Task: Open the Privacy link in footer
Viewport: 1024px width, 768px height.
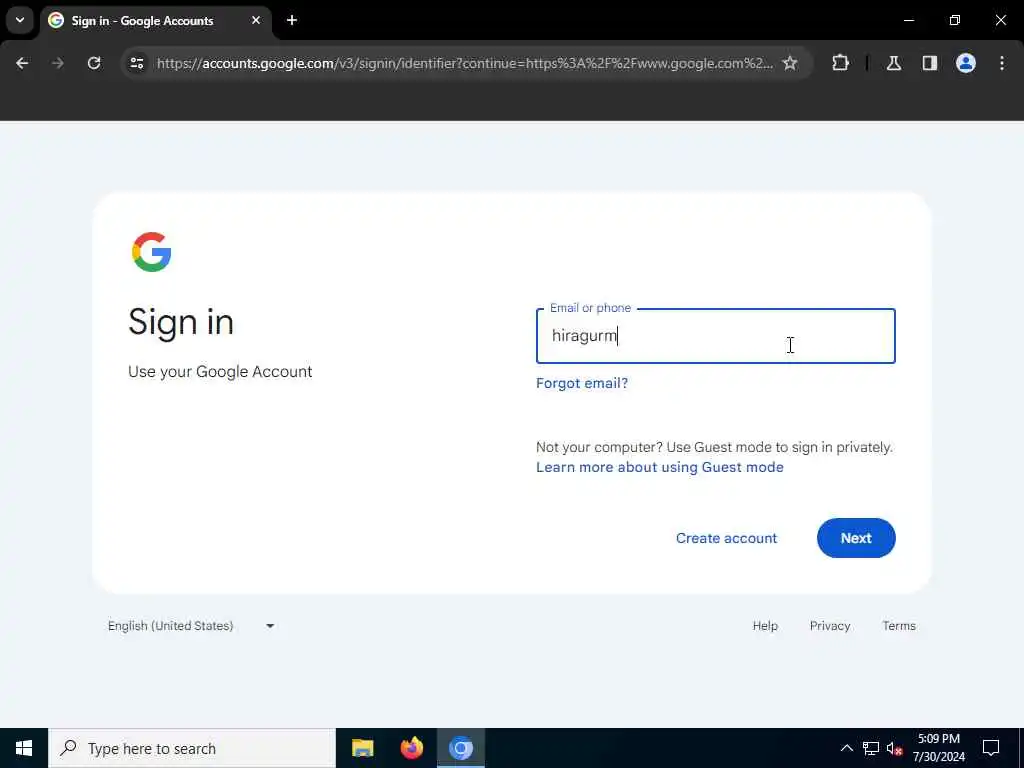Action: click(x=830, y=626)
